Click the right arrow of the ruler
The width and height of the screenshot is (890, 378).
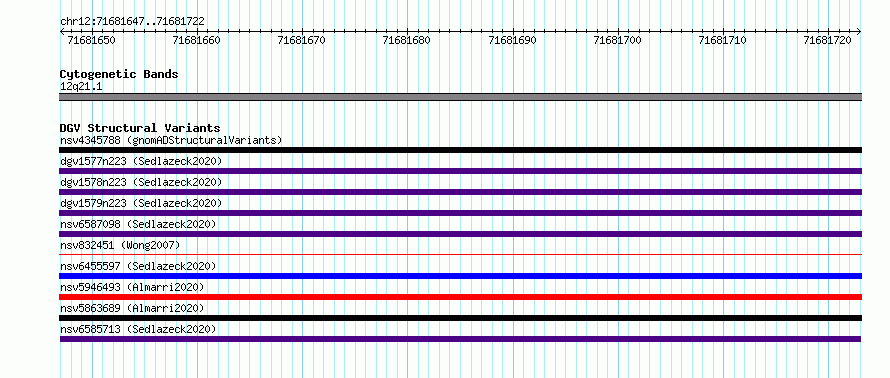(x=859, y=32)
